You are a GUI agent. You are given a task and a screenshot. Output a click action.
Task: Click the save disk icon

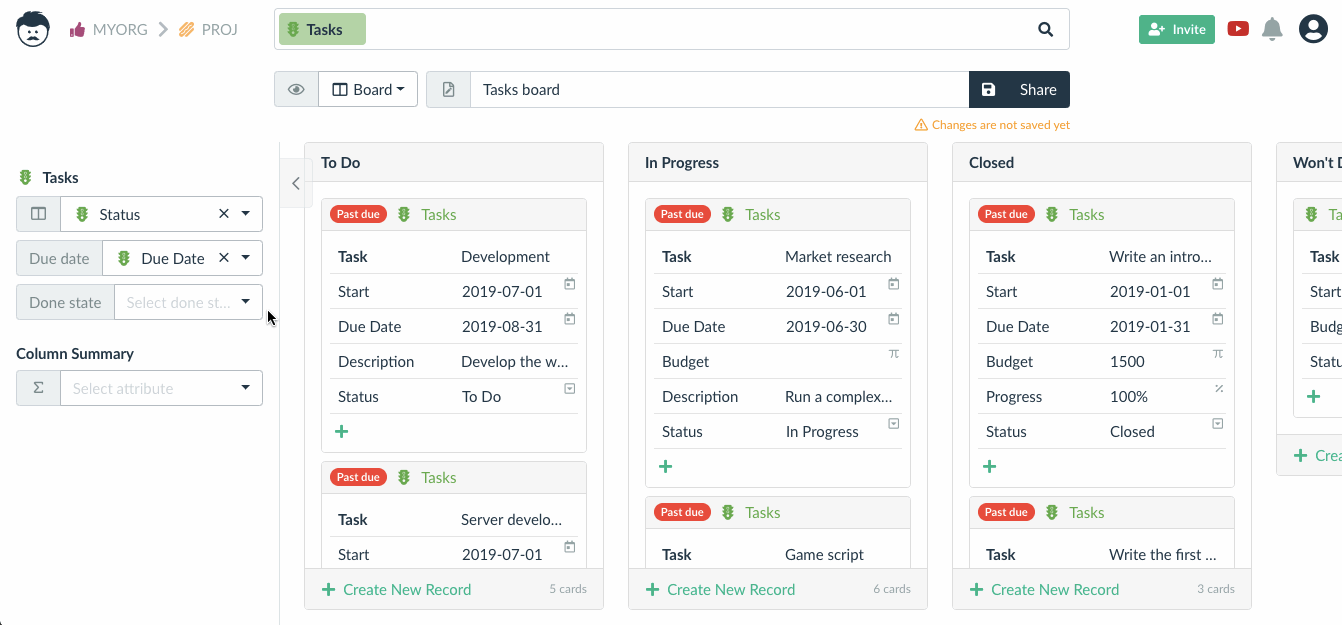pos(988,89)
